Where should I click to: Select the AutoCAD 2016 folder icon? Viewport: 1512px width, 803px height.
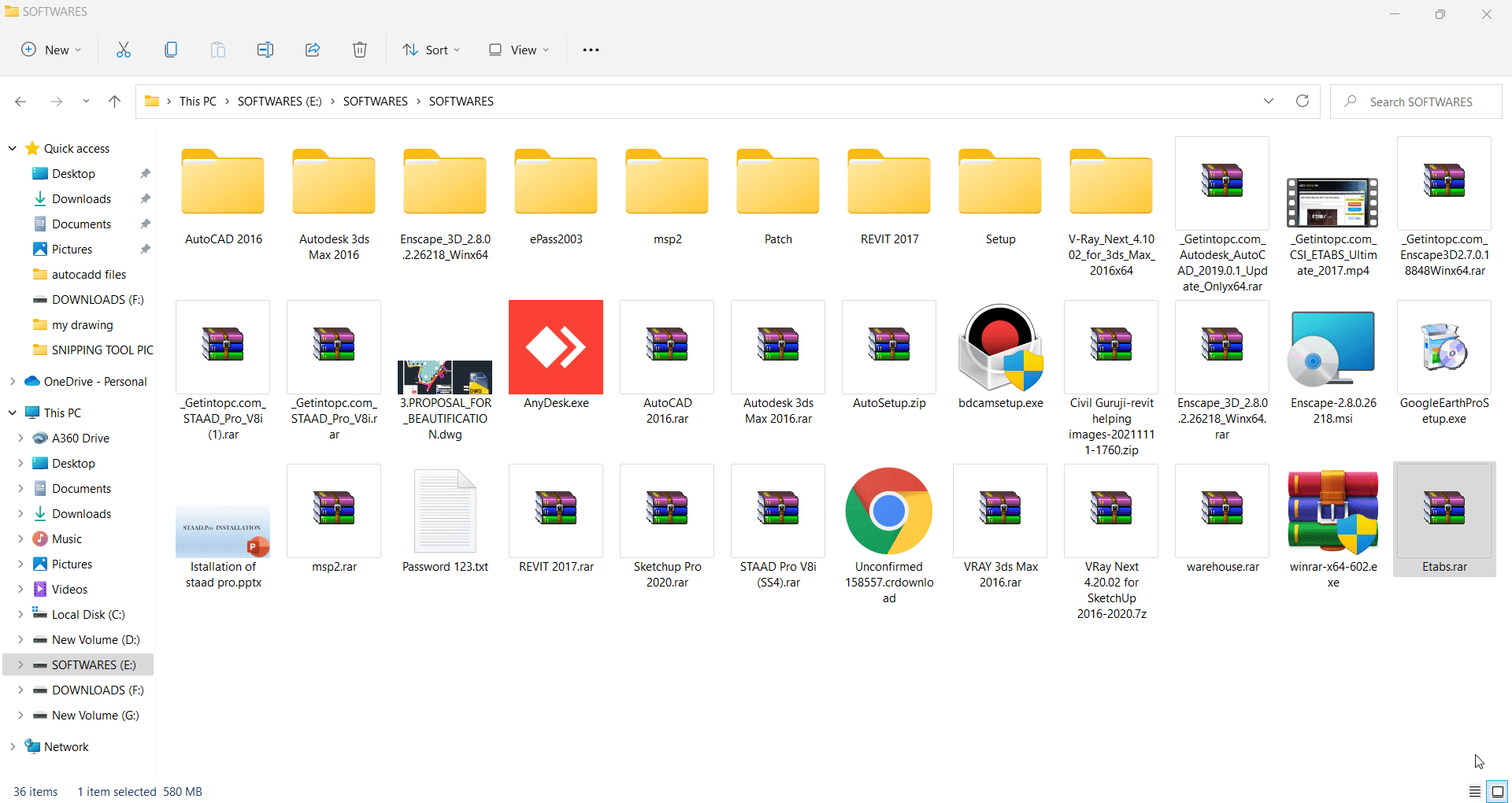[223, 181]
